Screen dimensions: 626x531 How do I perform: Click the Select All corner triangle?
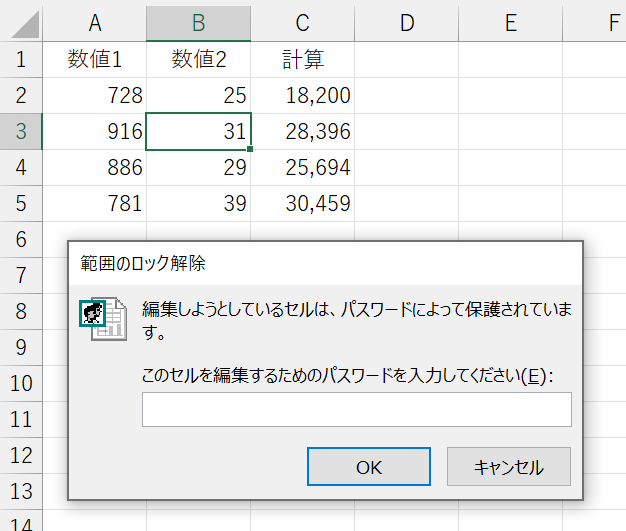point(22,23)
